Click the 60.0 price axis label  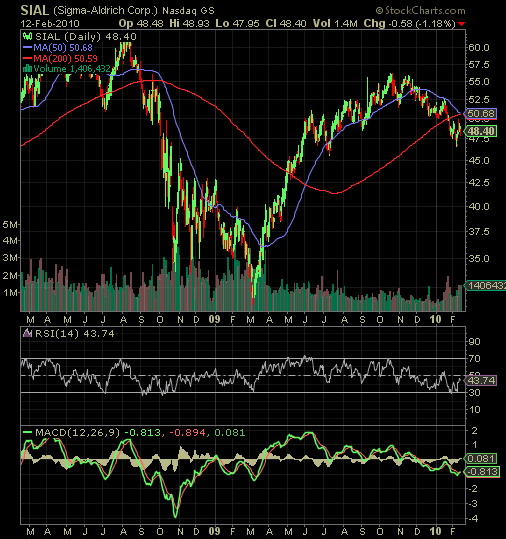coord(479,47)
